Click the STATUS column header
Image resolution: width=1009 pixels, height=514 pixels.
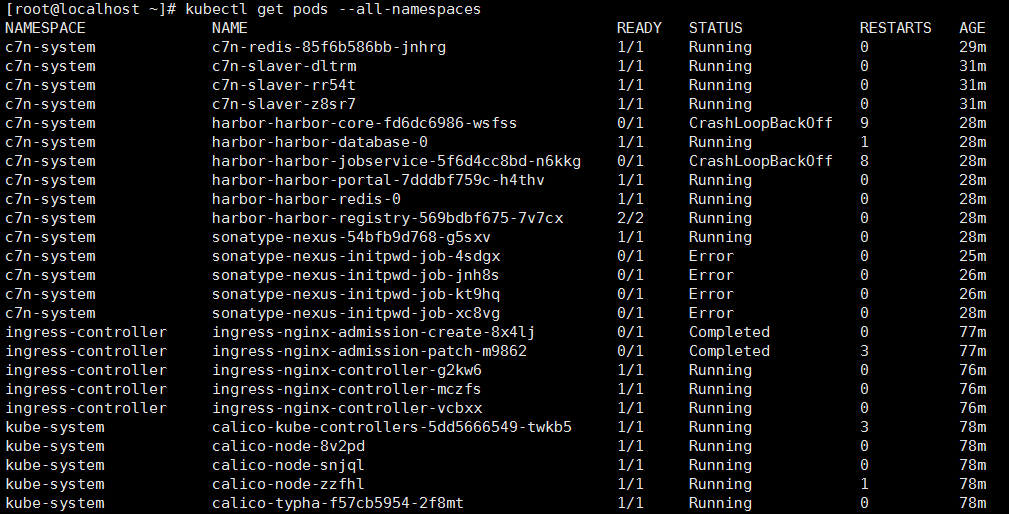click(x=716, y=28)
